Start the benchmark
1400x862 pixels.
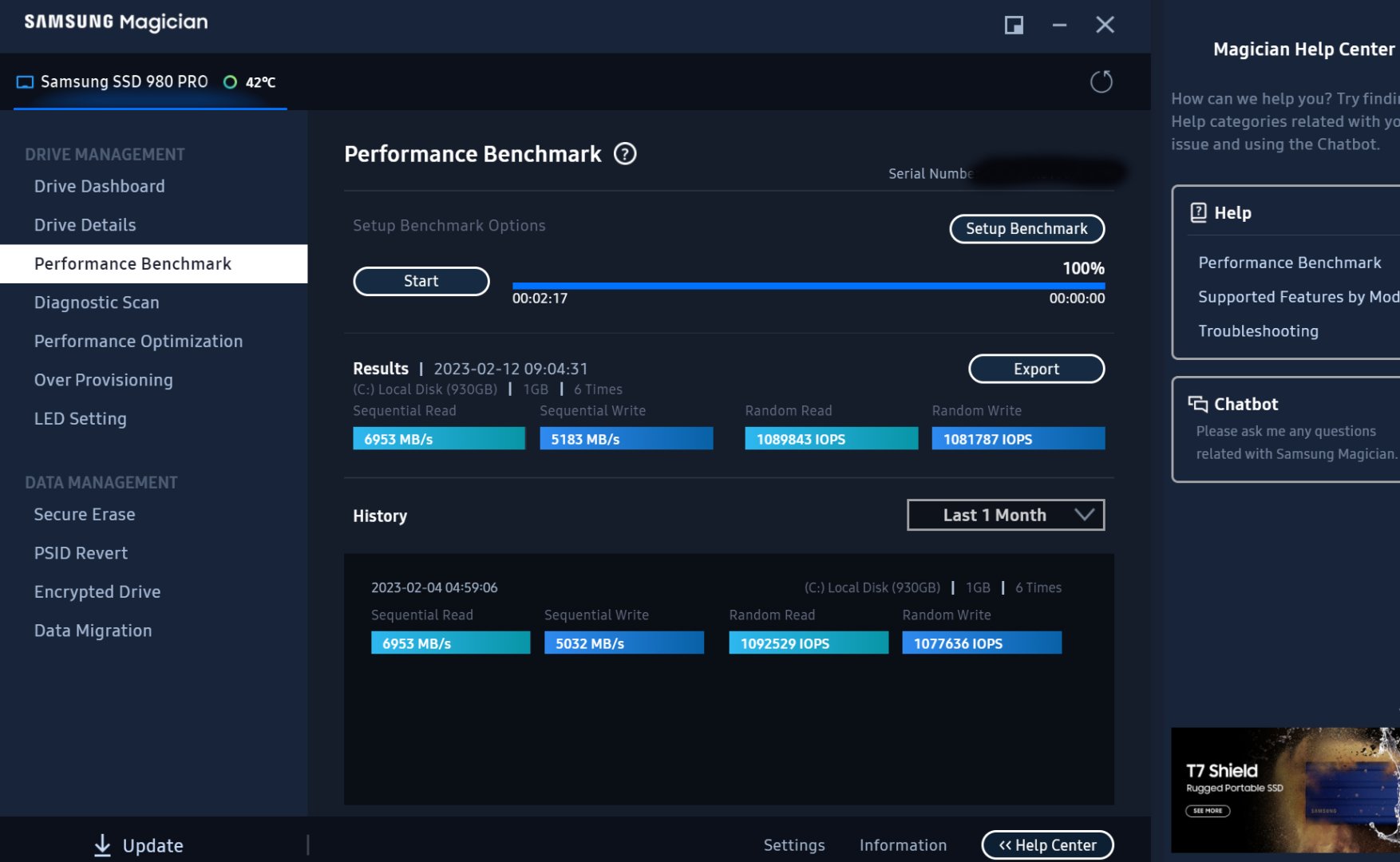(421, 281)
